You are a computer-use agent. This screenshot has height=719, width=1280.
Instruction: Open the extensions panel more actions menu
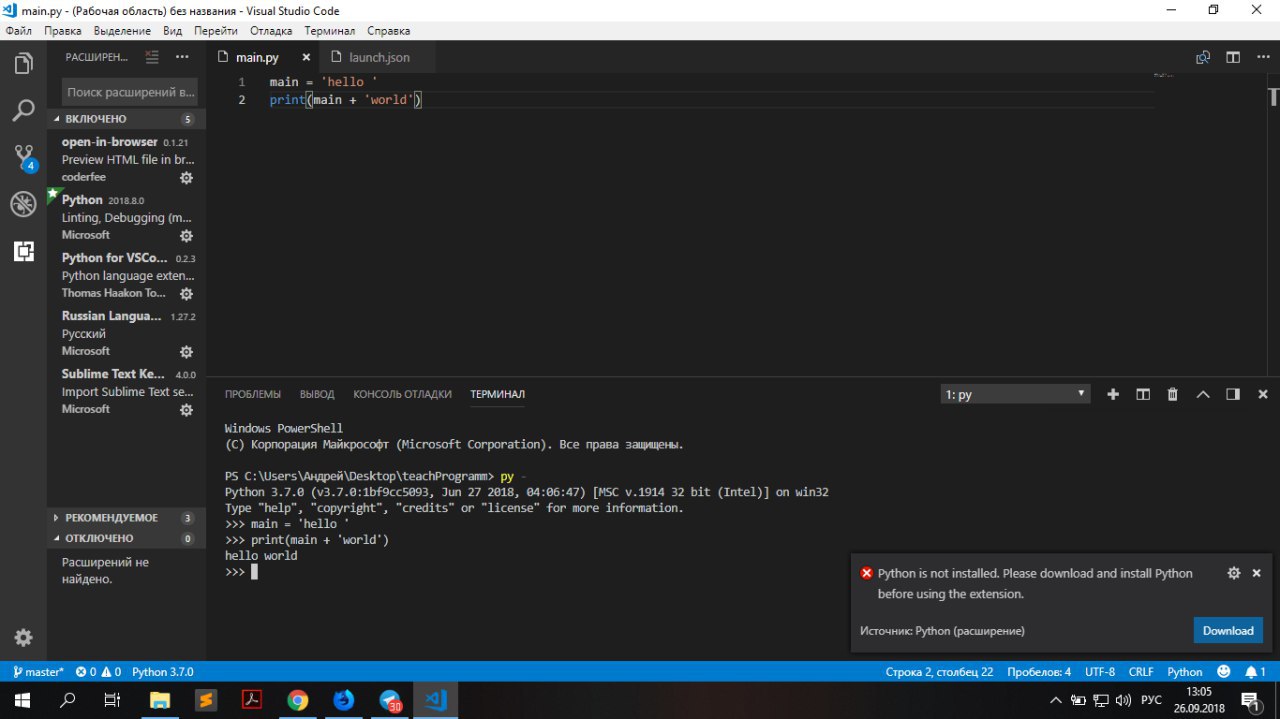(181, 57)
